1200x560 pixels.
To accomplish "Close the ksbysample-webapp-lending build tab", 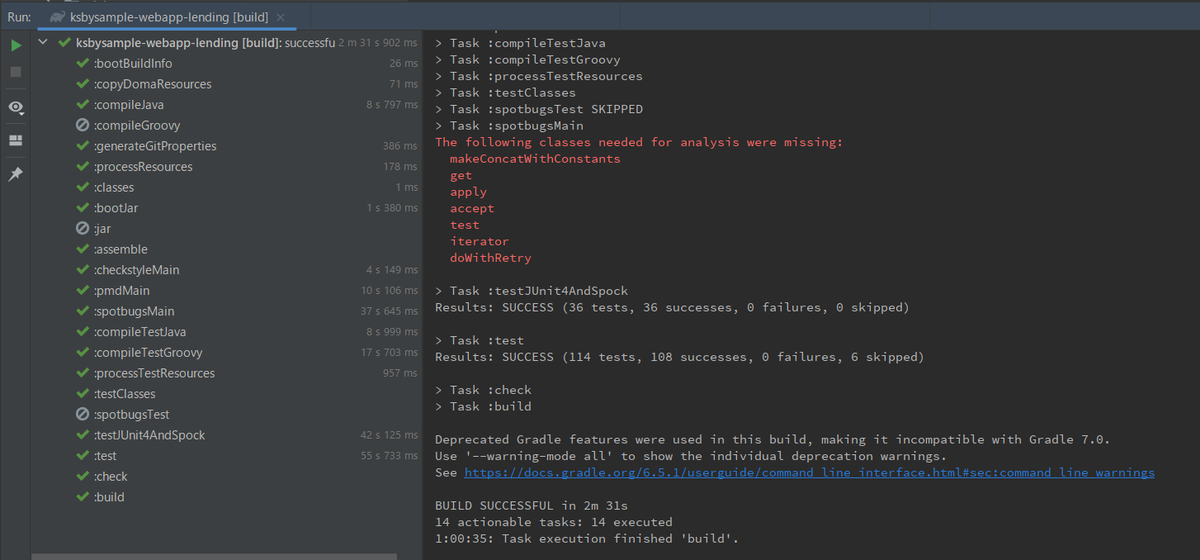I will tap(280, 18).
